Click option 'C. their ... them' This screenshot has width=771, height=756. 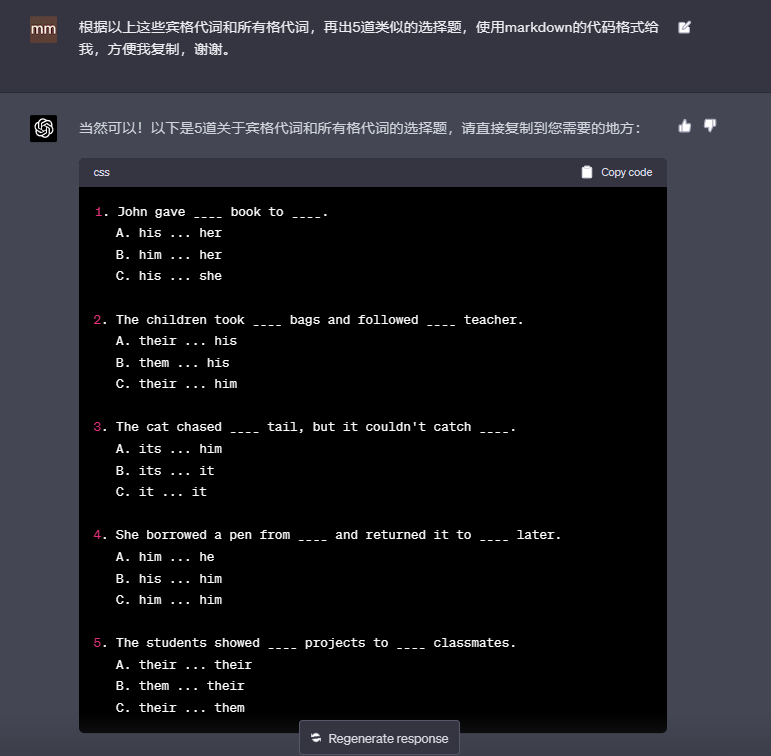pyautogui.click(x=180, y=708)
